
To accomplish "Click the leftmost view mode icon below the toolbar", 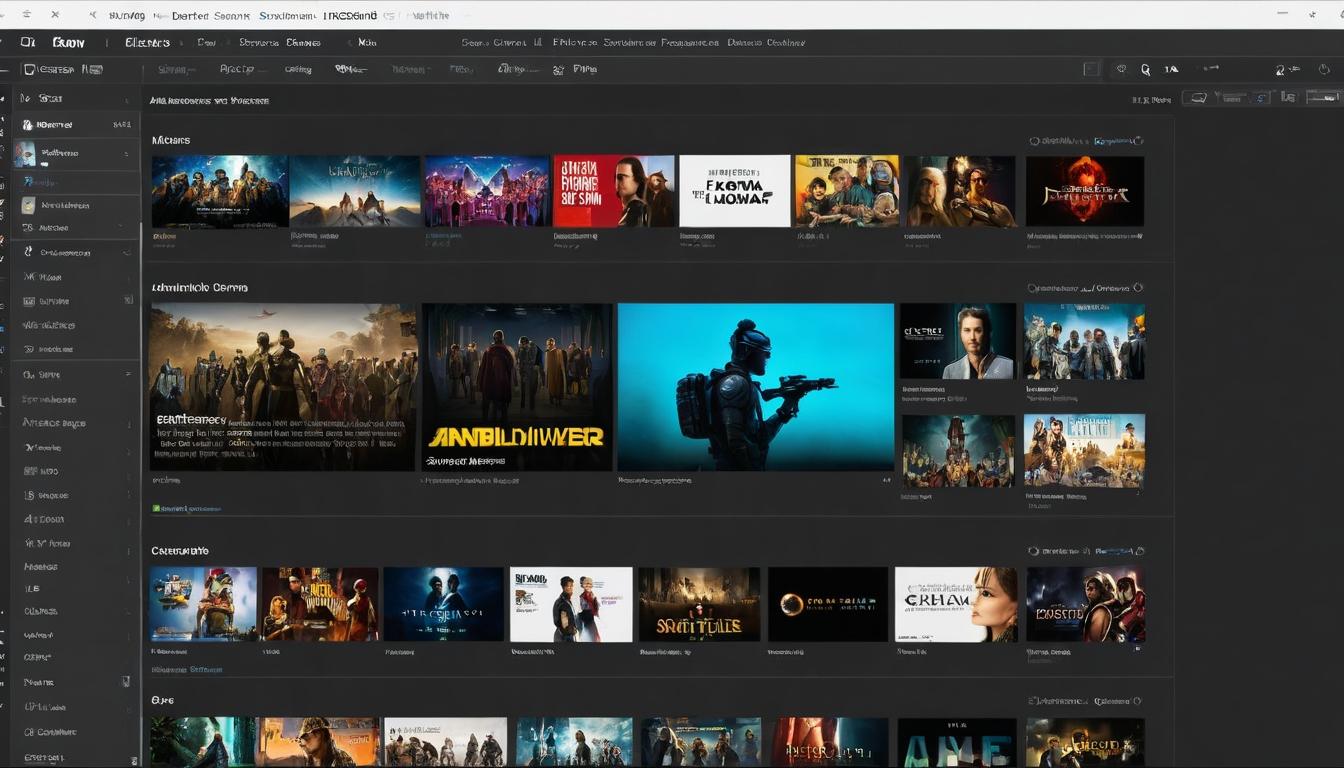I will click(x=1195, y=98).
